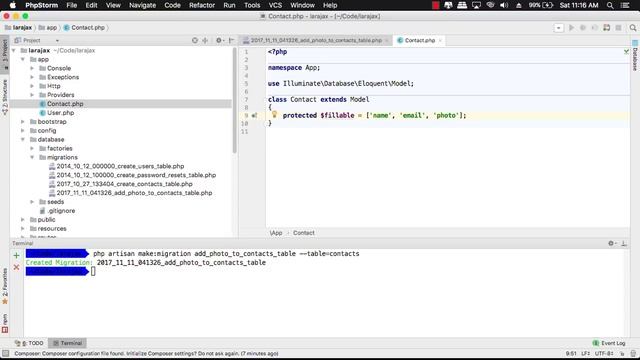The width and height of the screenshot is (640, 360).
Task: Click the collapse all icon in Project panel
Action: click(x=205, y=40)
